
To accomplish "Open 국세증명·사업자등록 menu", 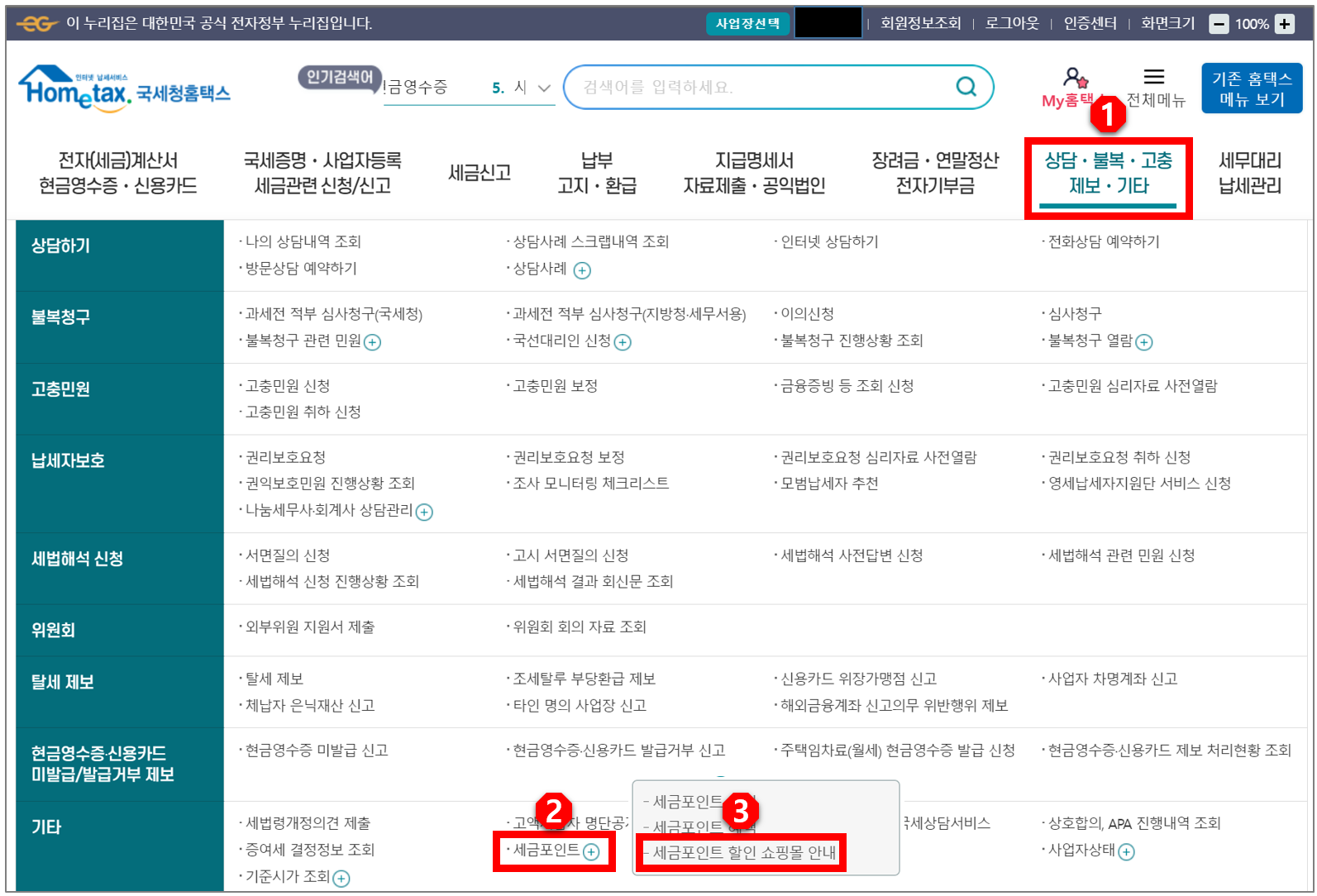I will (322, 173).
